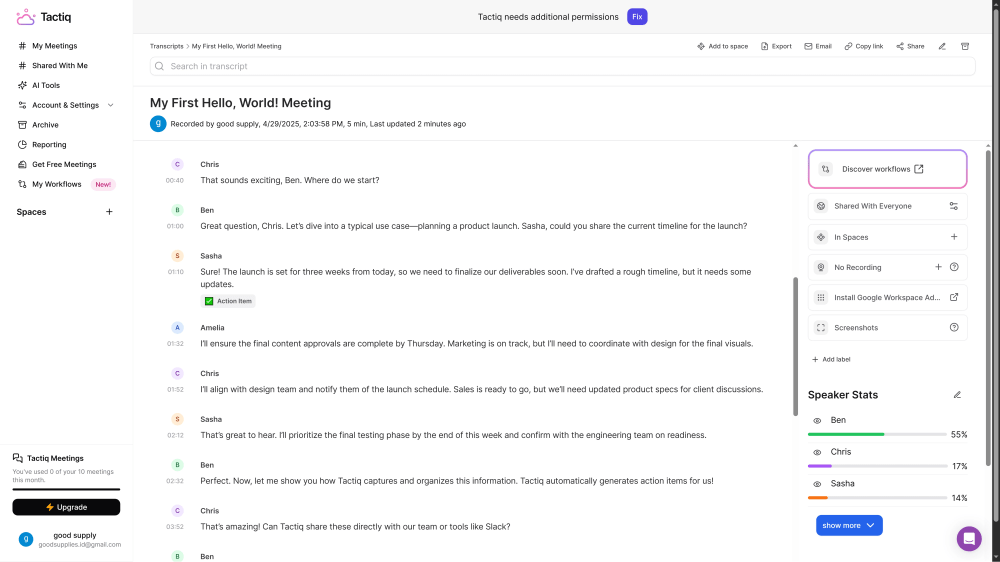This screenshot has width=1000, height=562.
Task: Focus the Search in transcript field
Action: (562, 66)
